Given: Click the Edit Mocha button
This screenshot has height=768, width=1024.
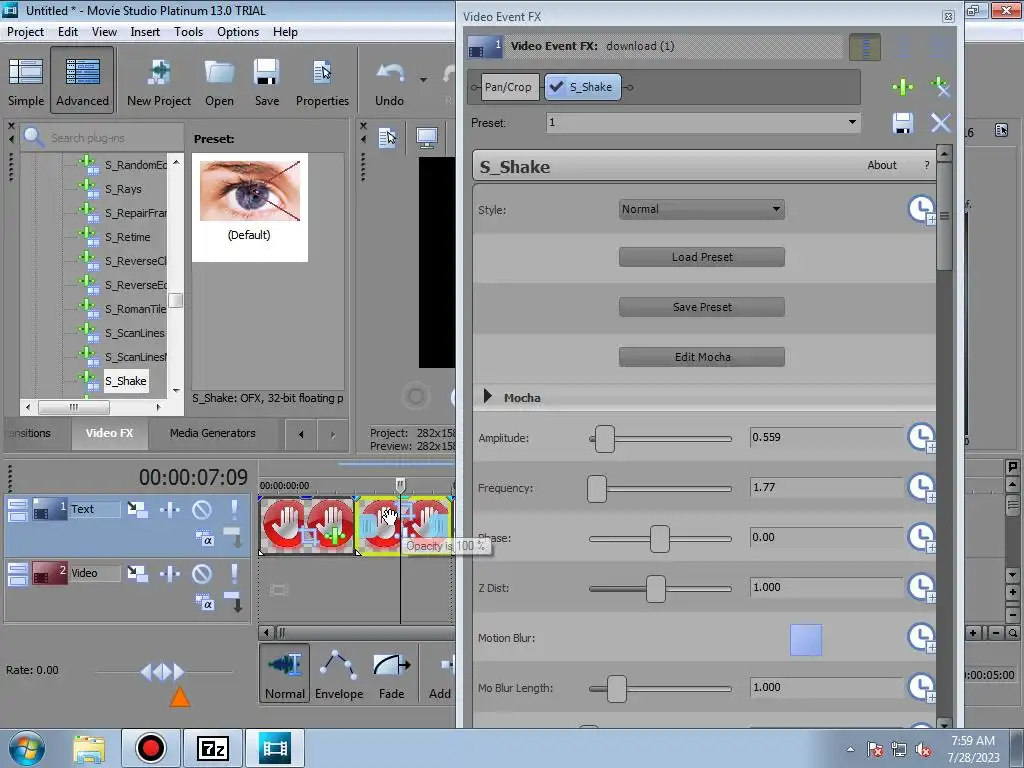Looking at the screenshot, I should [701, 357].
